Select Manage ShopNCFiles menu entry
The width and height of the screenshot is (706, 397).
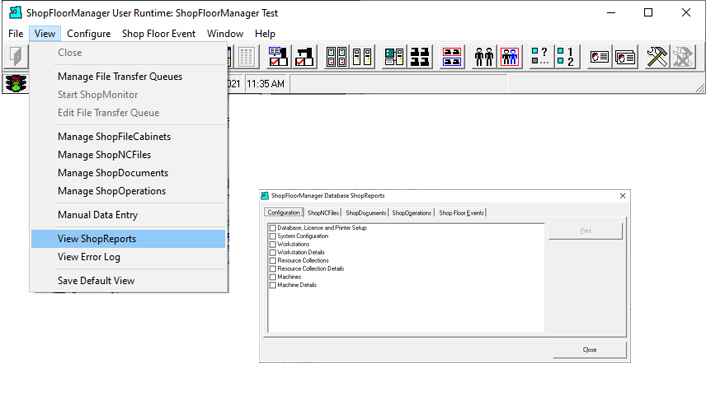(128, 154)
